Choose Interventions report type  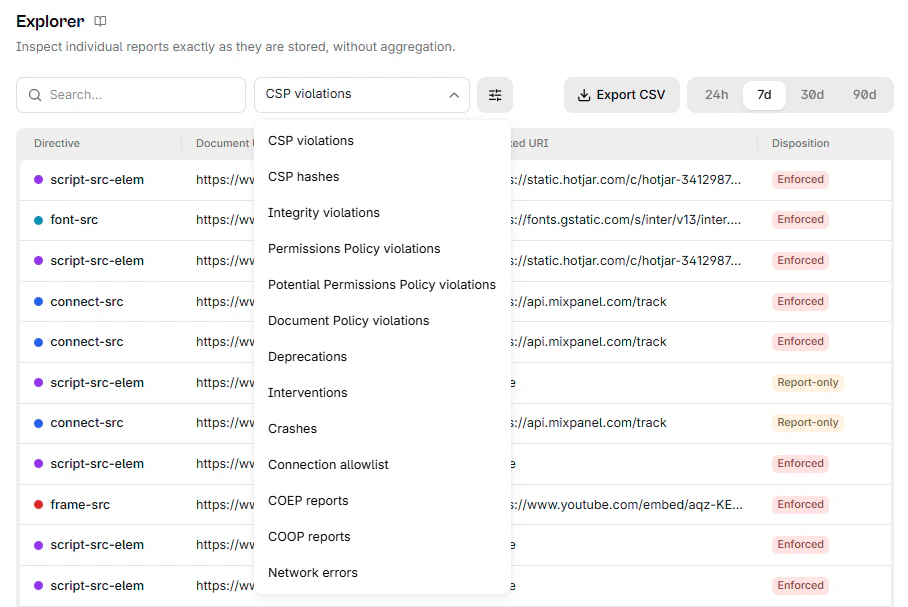click(382, 392)
